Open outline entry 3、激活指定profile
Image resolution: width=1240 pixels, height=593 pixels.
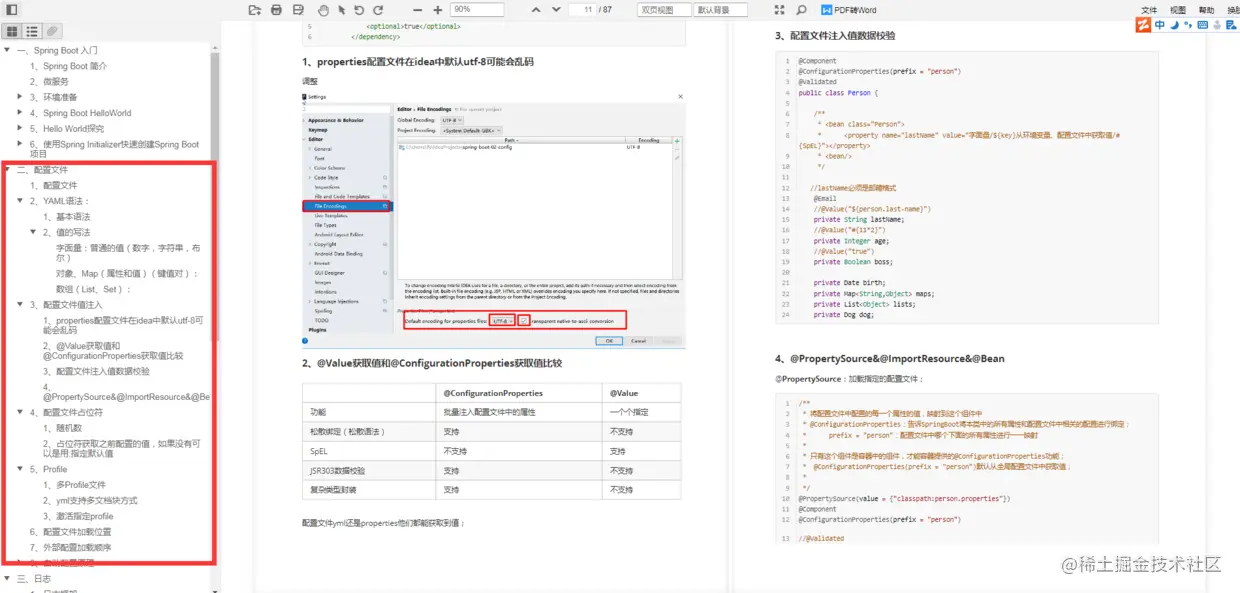pyautogui.click(x=78, y=517)
